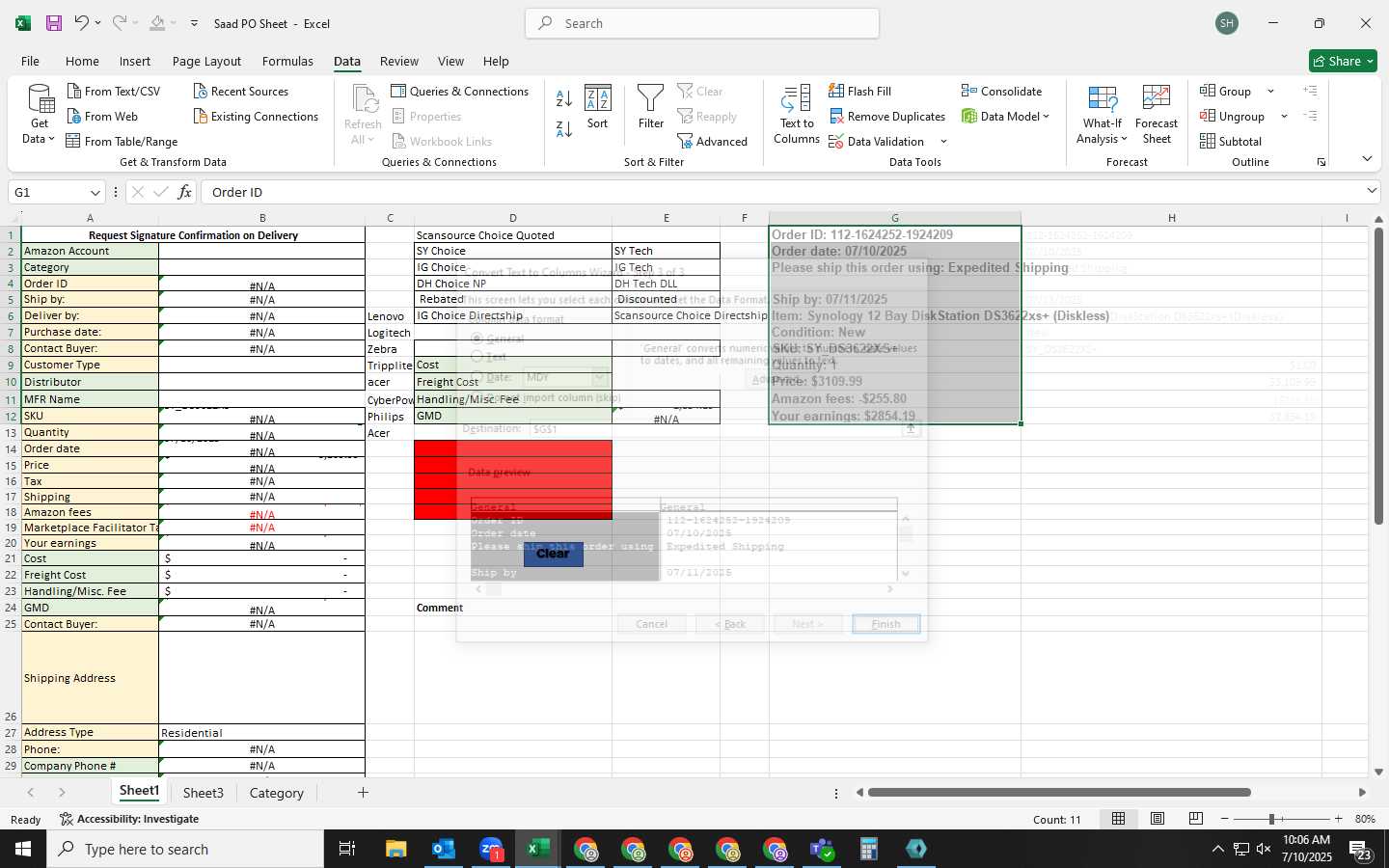The height and width of the screenshot is (868, 1389).
Task: Click the zoom slider handle
Action: coord(1271,819)
